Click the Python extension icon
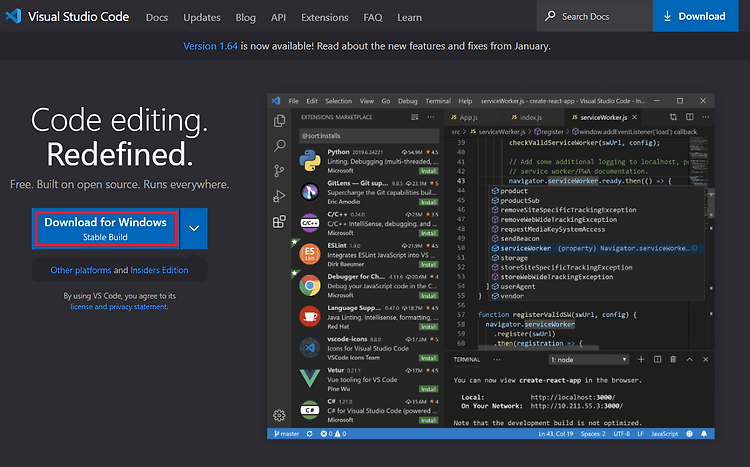The image size is (750, 467). (x=310, y=160)
